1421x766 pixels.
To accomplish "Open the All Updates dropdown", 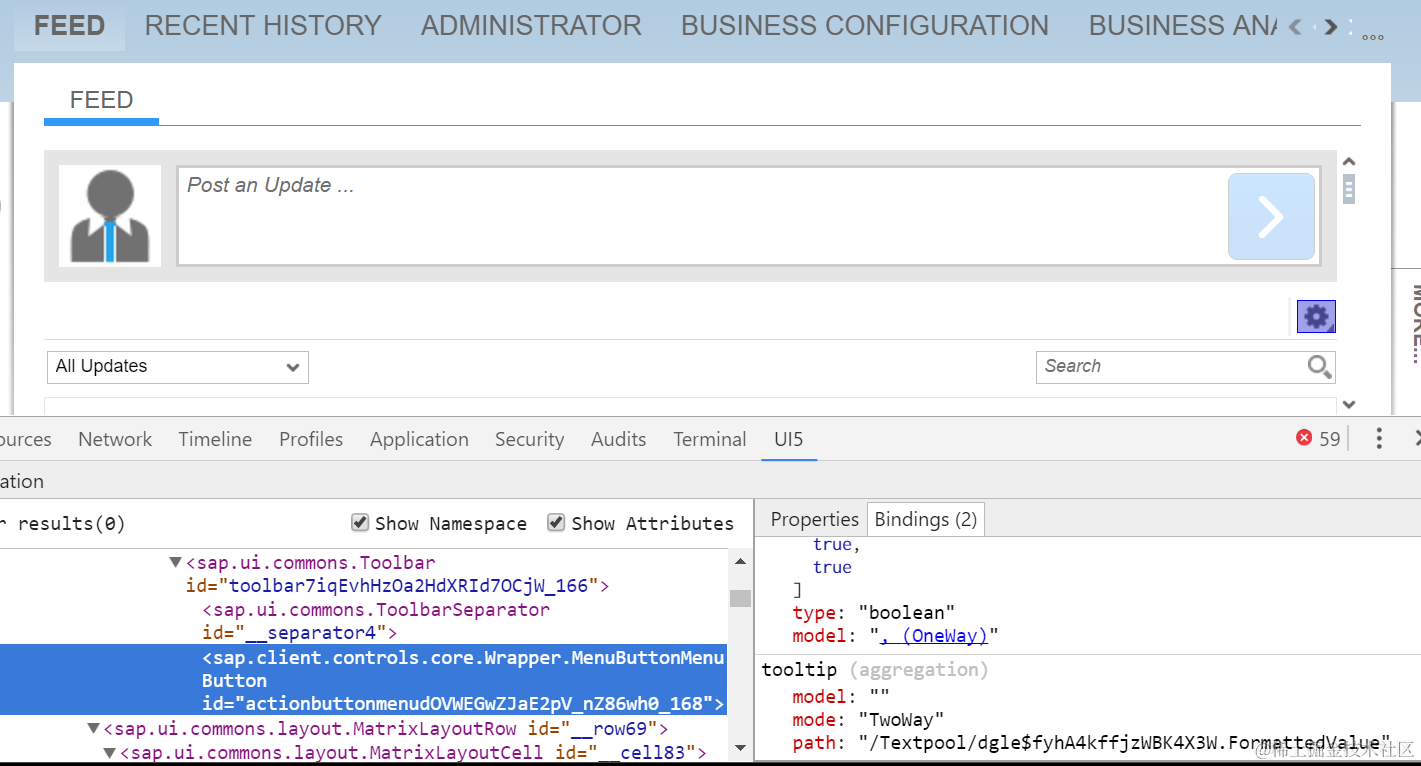I will tap(178, 367).
